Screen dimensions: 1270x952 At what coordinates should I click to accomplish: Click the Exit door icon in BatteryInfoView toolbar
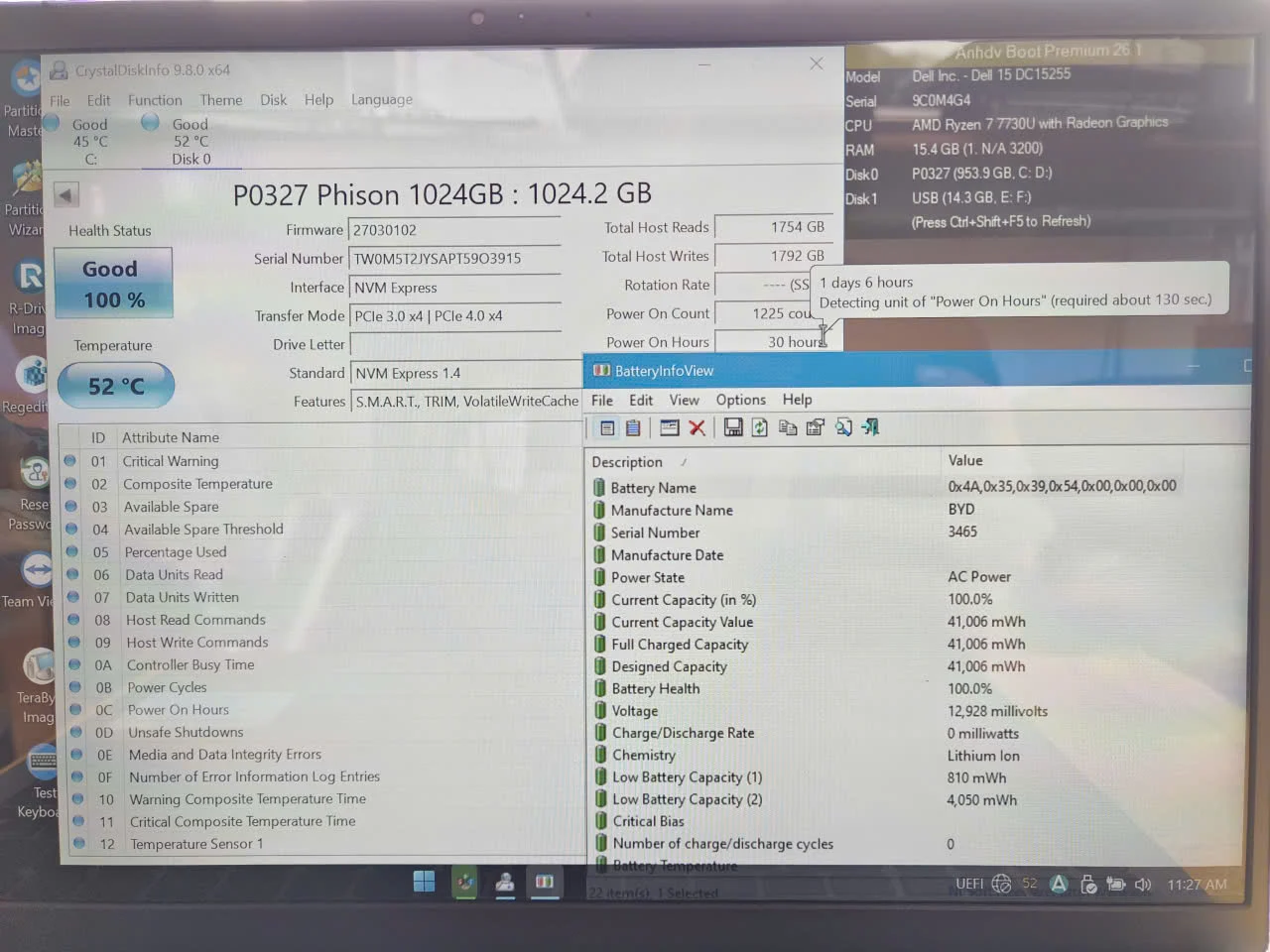(871, 427)
